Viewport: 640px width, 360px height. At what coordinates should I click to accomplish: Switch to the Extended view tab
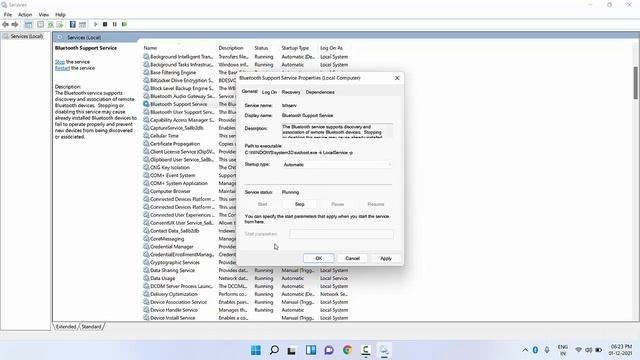coord(66,327)
